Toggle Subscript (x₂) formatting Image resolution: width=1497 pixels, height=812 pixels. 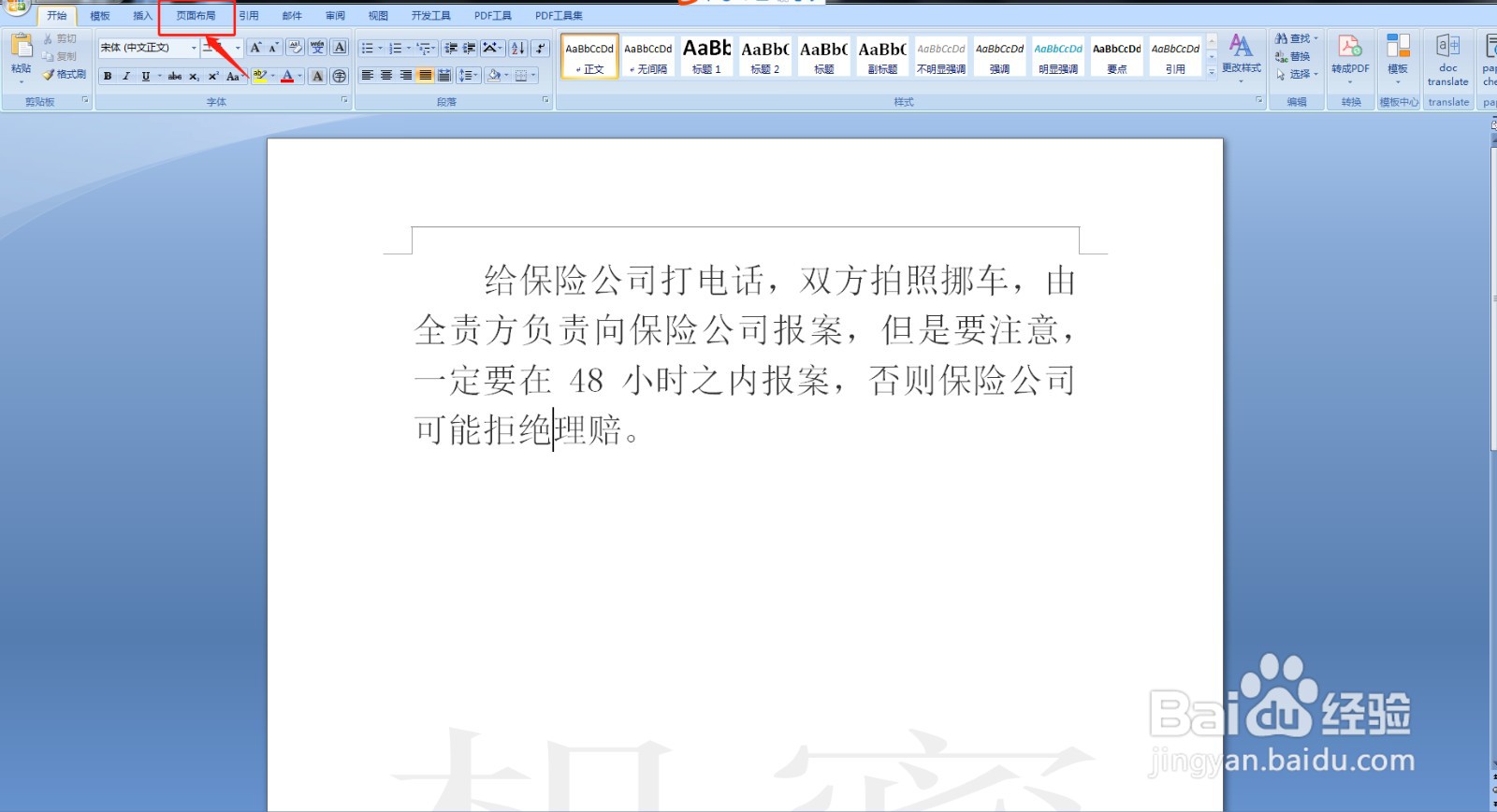tap(194, 77)
